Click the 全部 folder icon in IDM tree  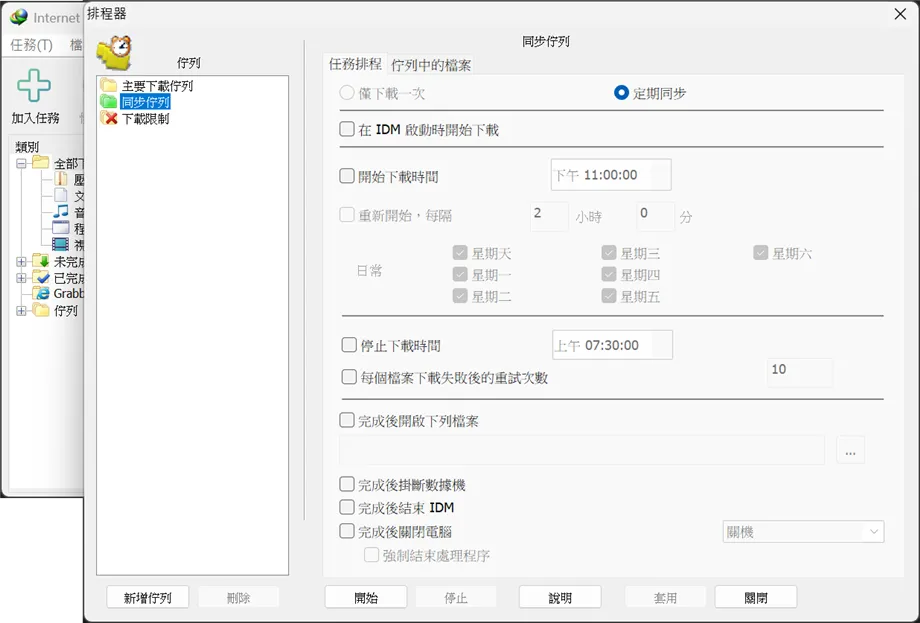pos(41,162)
